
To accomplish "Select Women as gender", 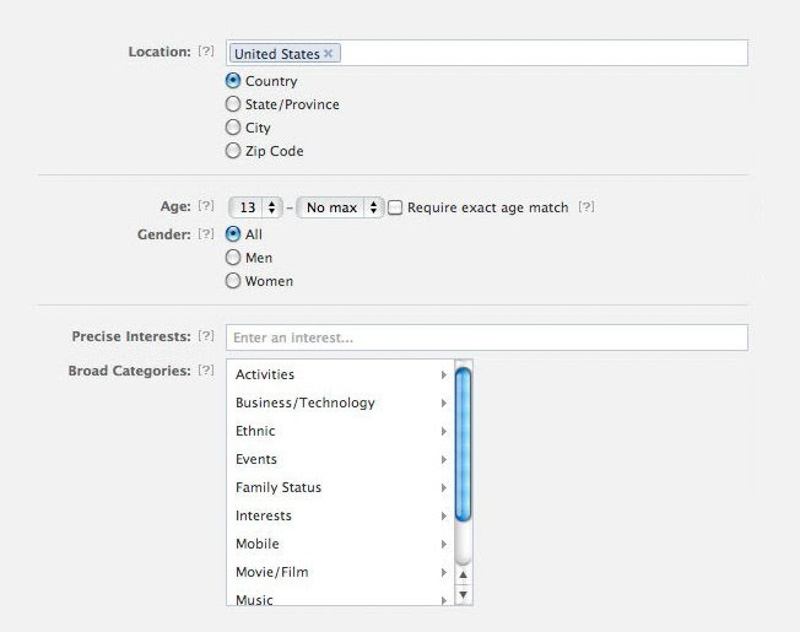I will tap(233, 281).
